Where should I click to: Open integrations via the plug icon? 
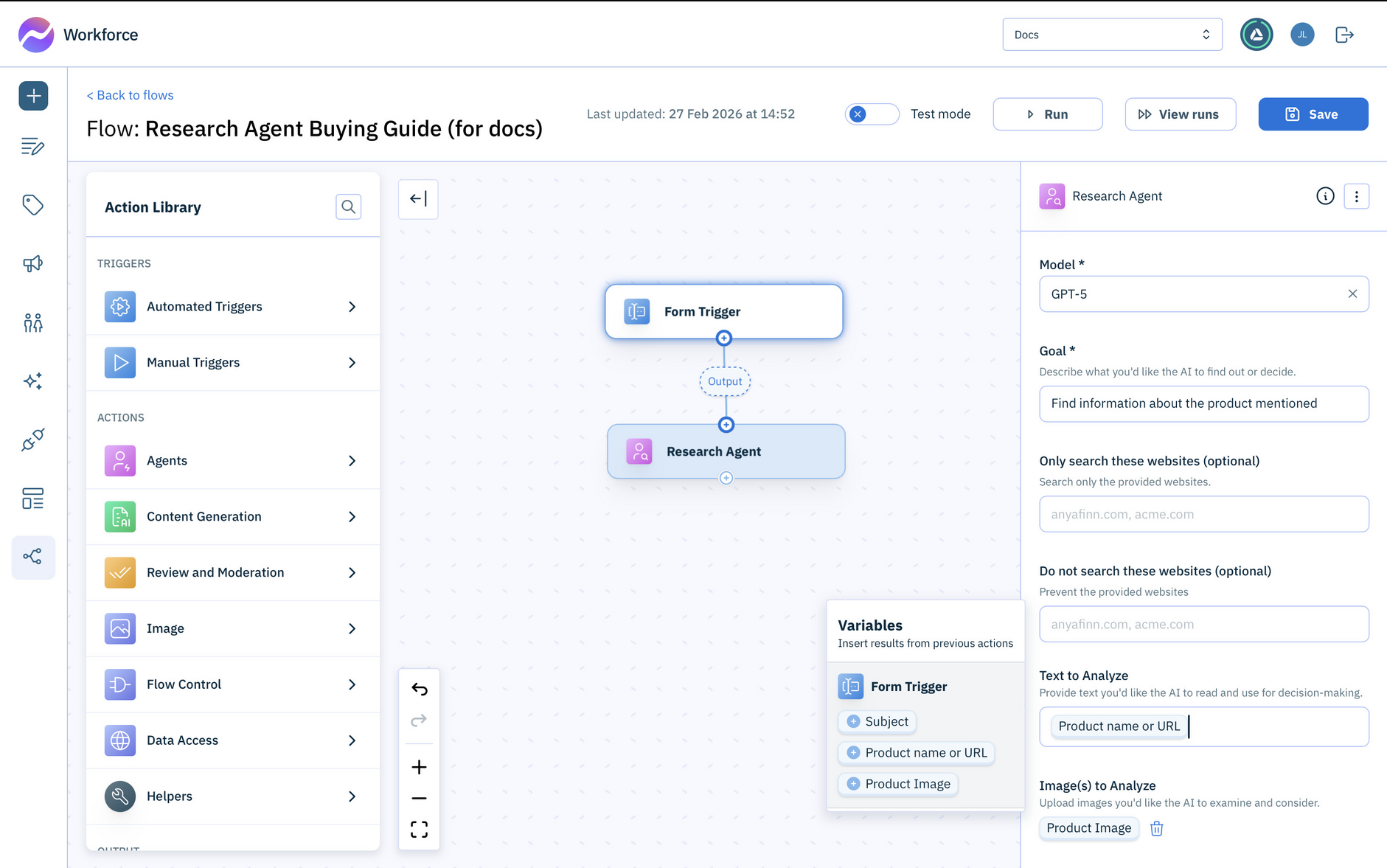pos(33,440)
